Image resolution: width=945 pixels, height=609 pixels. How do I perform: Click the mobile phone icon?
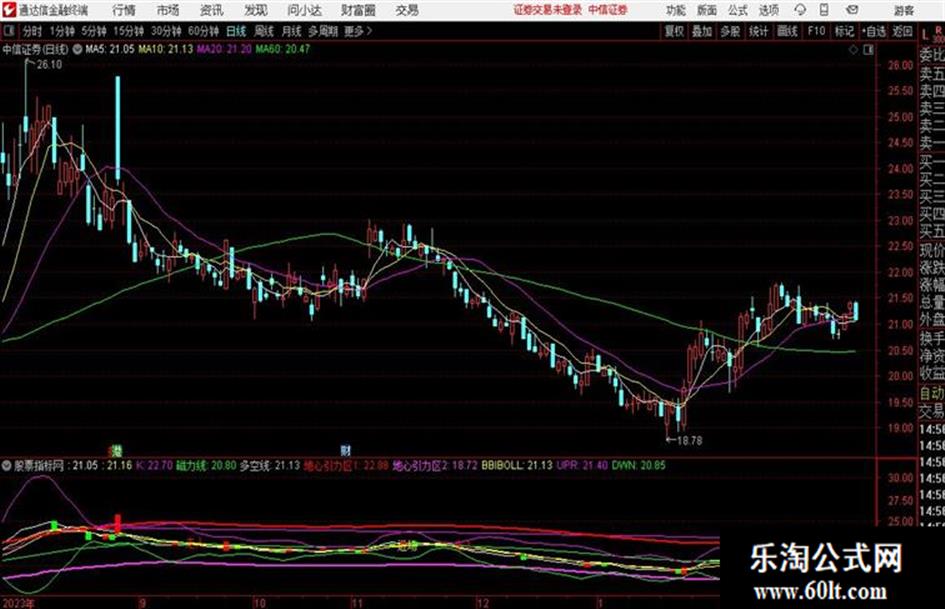click(824, 10)
